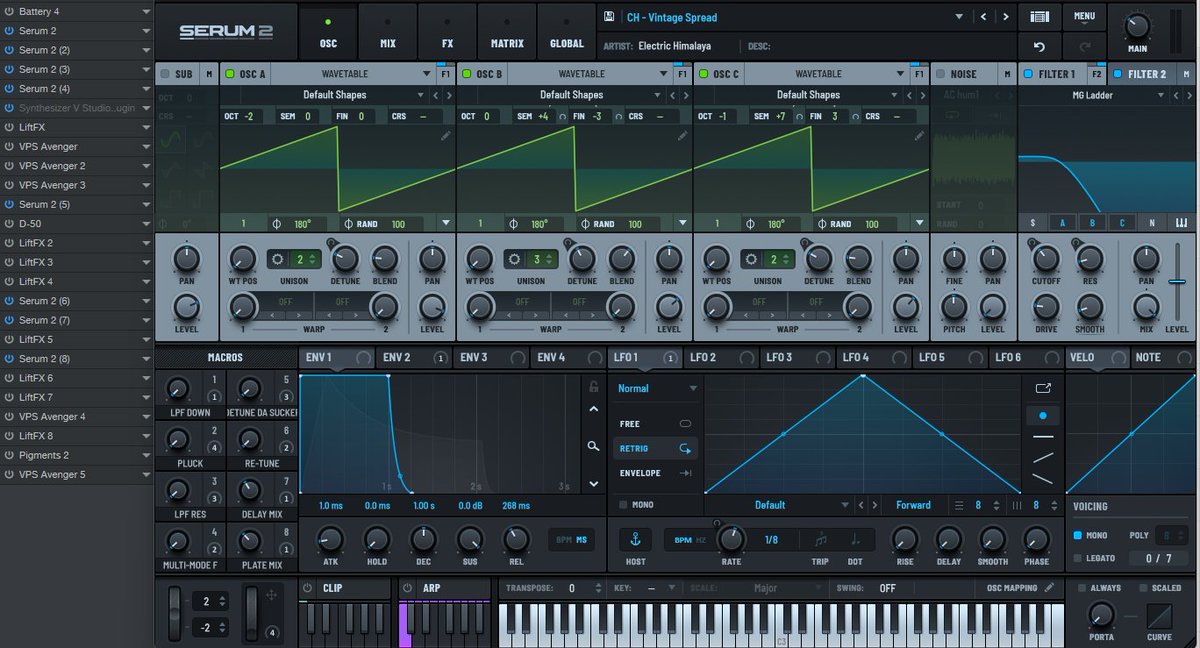Click the LFO host anchor icon
Screen dimensions: 1200x648
tap(633, 540)
